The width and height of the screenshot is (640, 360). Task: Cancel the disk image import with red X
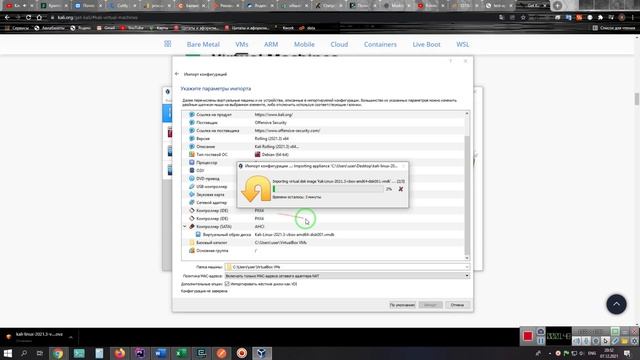(401, 189)
